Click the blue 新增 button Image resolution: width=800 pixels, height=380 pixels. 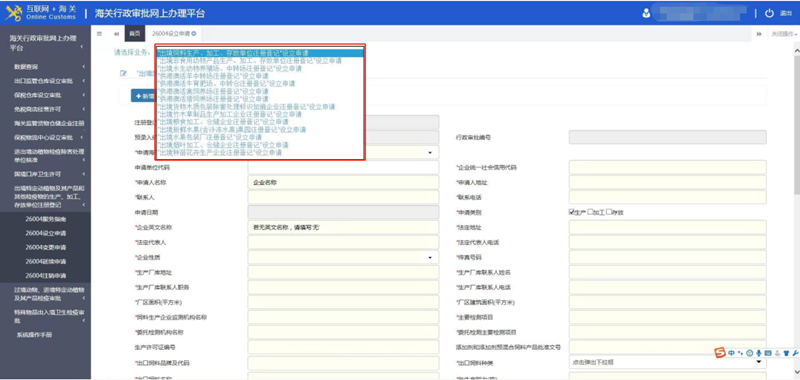click(x=143, y=96)
